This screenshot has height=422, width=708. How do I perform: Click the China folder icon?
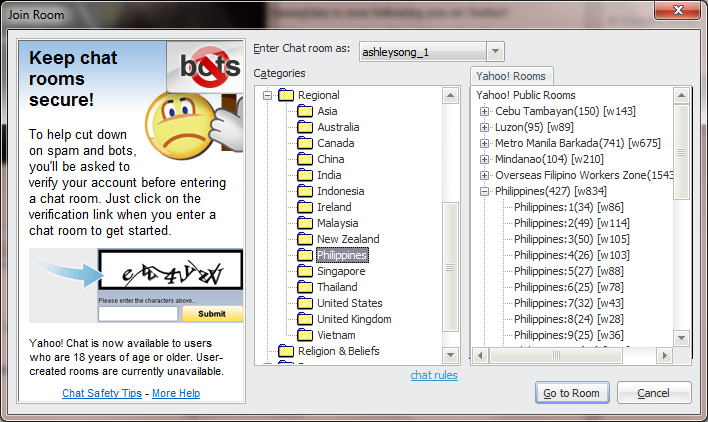(x=305, y=159)
